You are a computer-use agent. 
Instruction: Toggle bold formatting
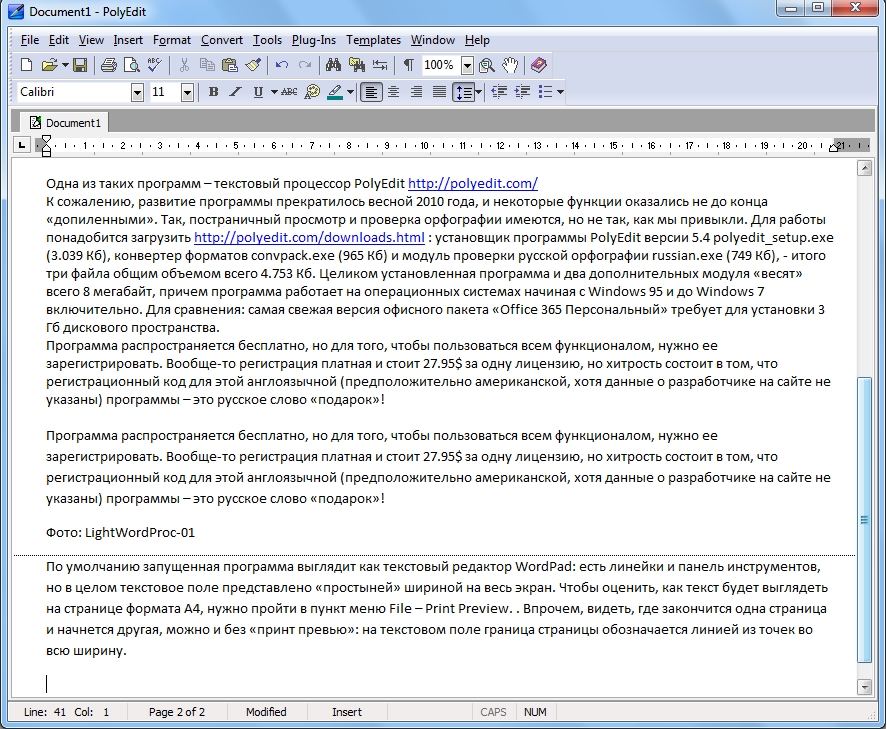213,92
